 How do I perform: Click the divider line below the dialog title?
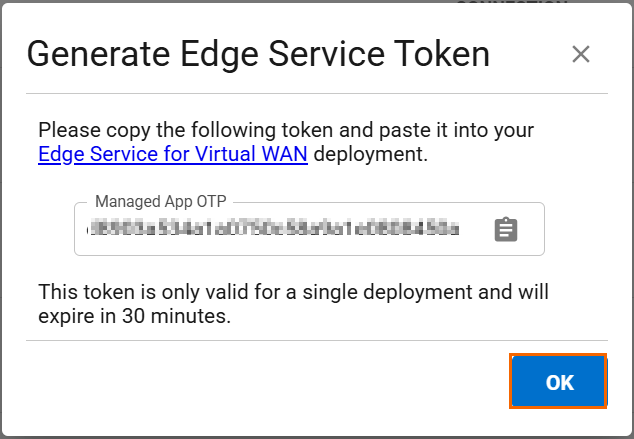pyautogui.click(x=317, y=93)
